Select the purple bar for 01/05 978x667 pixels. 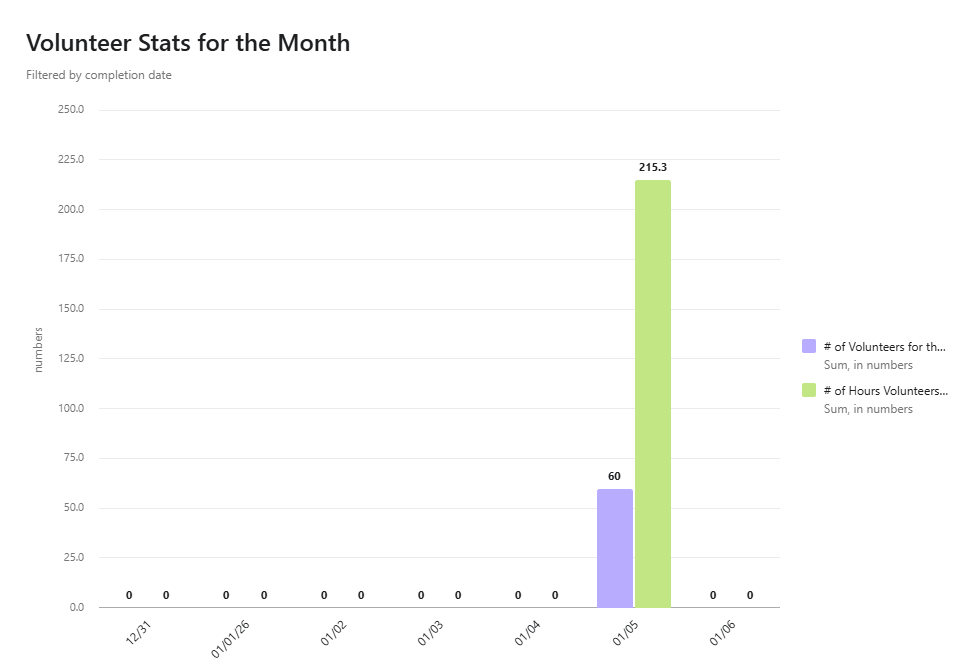tap(615, 548)
